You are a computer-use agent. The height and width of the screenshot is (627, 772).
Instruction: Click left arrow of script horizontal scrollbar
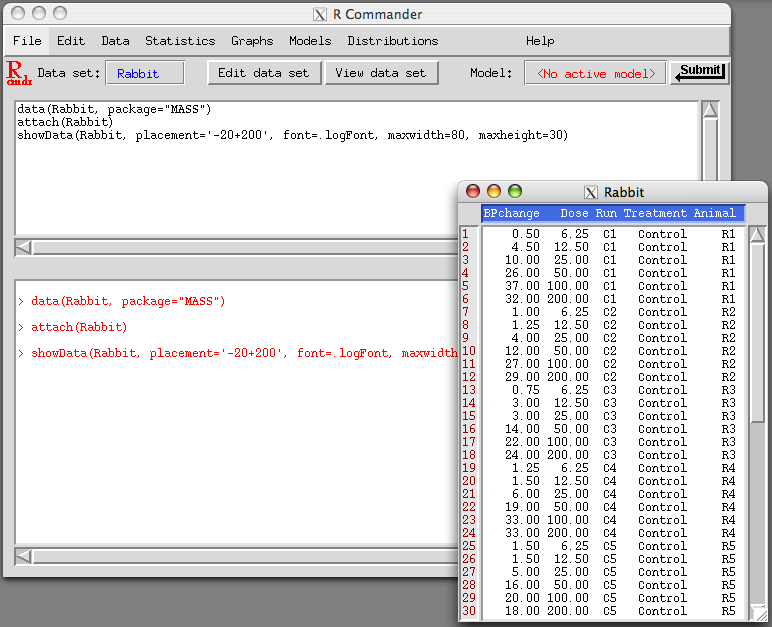(24, 247)
